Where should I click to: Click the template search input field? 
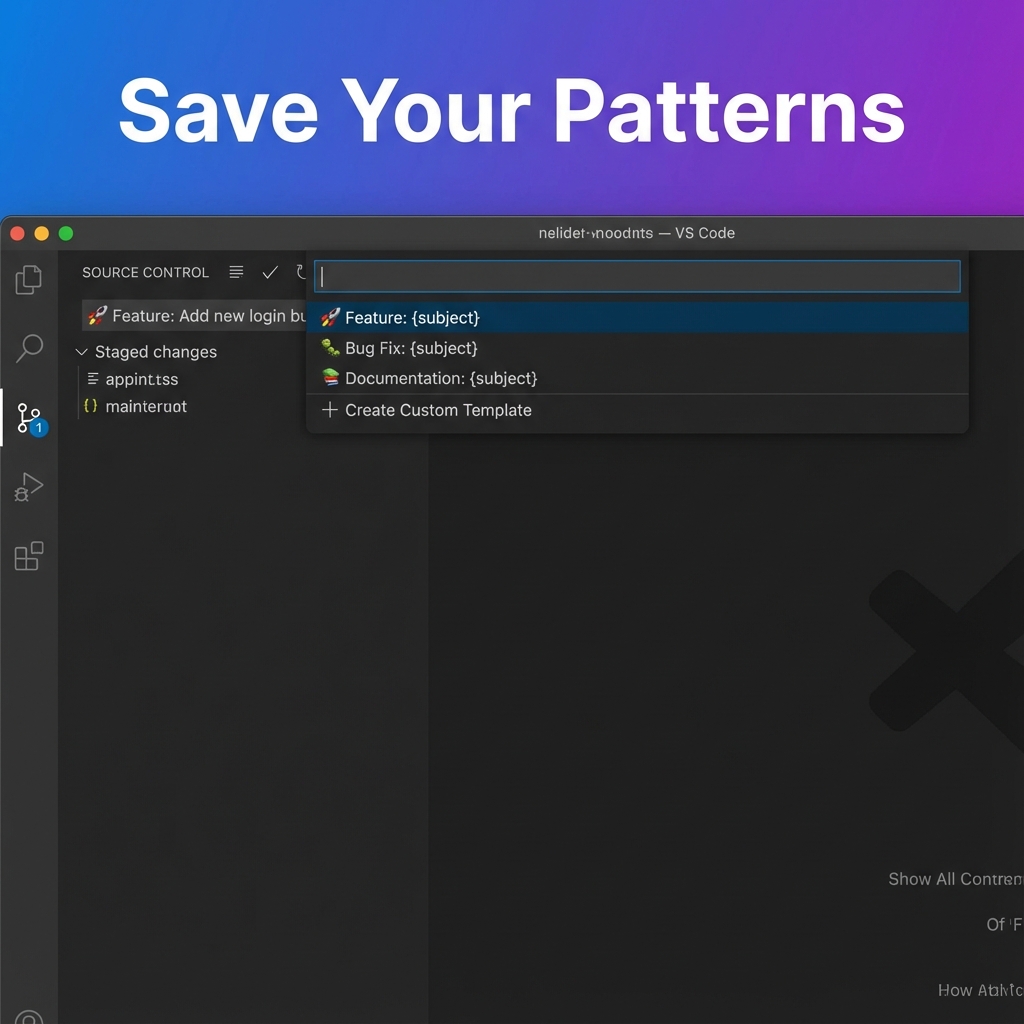[637, 276]
